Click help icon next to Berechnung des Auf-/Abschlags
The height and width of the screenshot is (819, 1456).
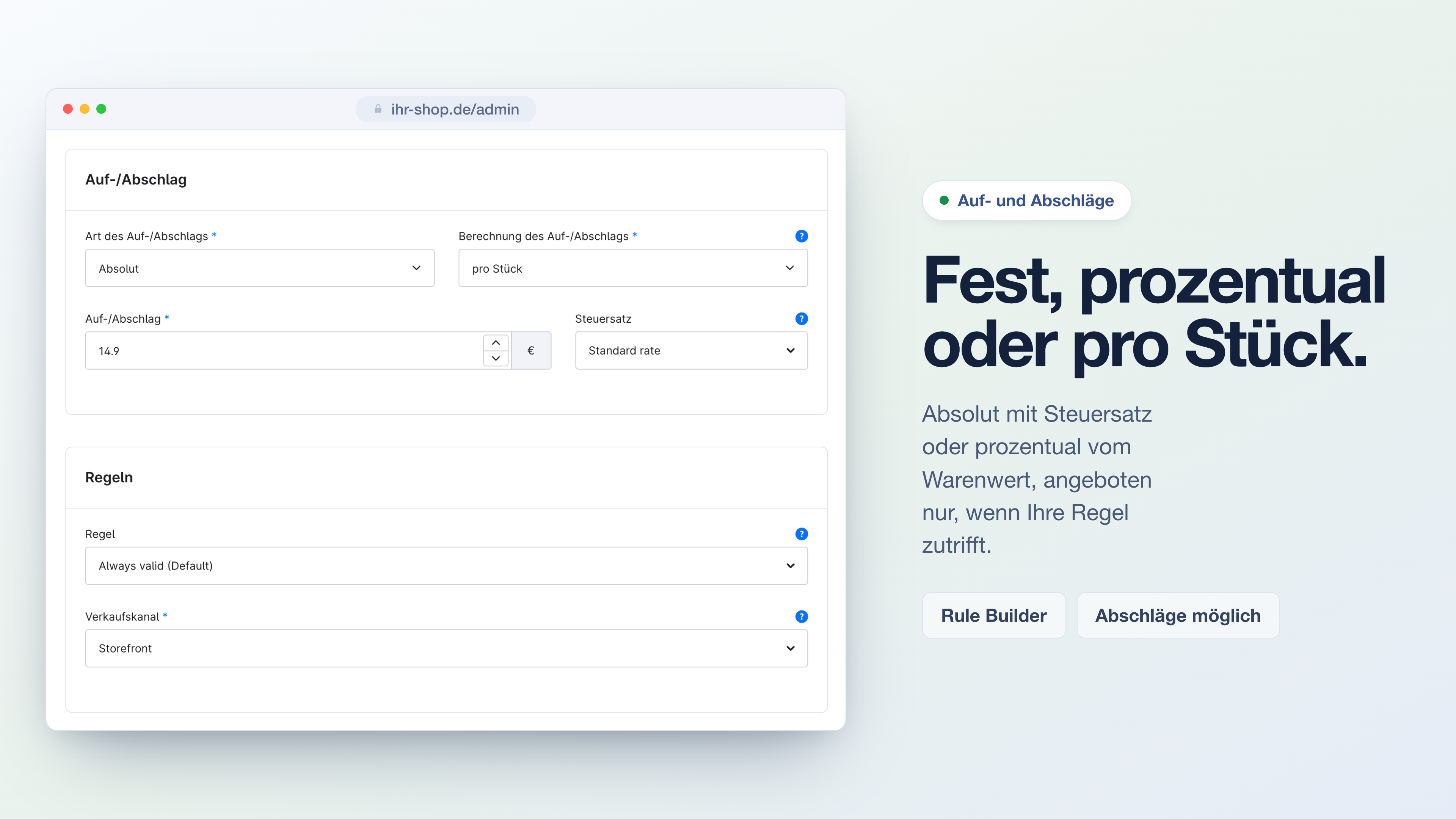[x=801, y=236]
